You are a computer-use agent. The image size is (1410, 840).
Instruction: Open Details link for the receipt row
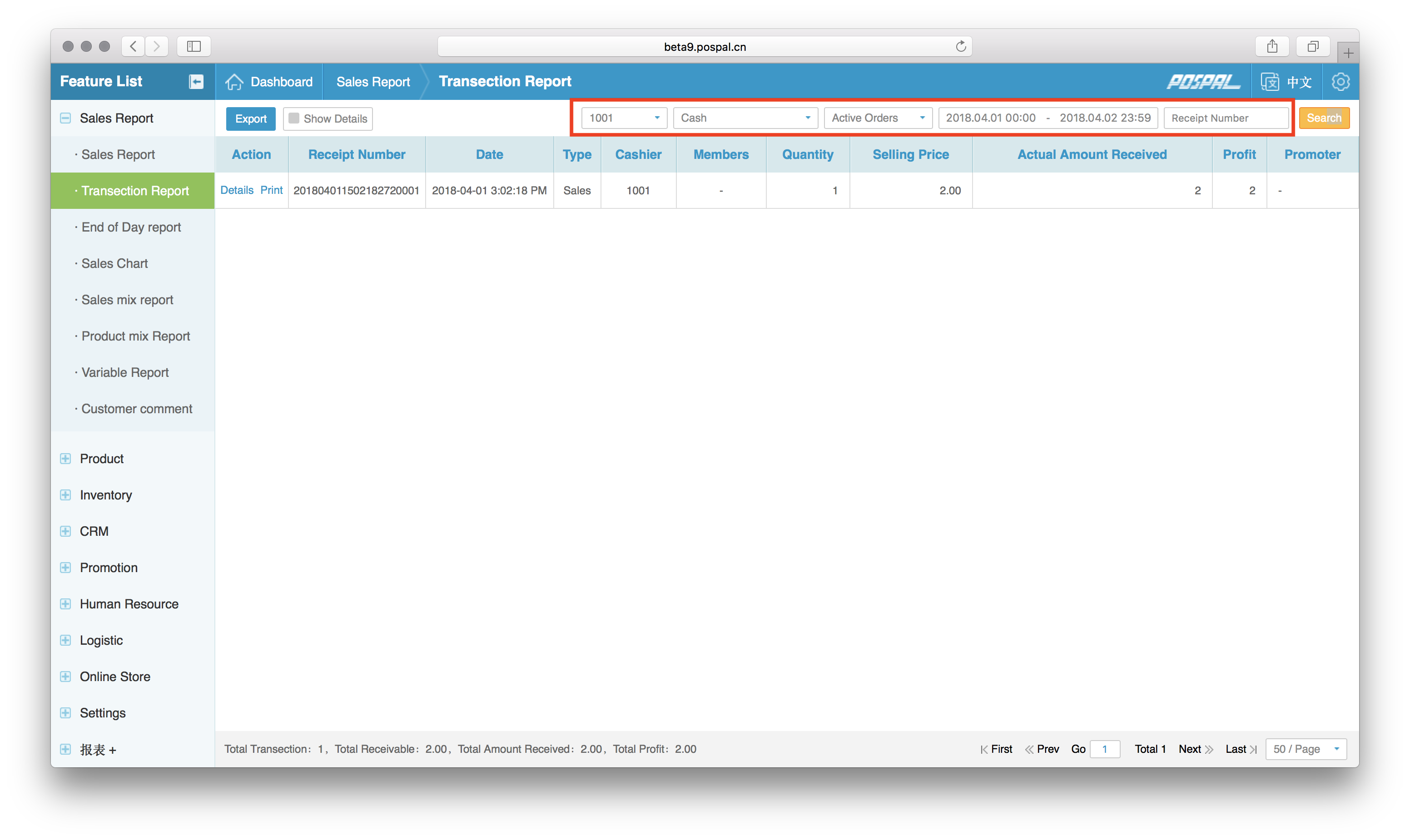237,190
